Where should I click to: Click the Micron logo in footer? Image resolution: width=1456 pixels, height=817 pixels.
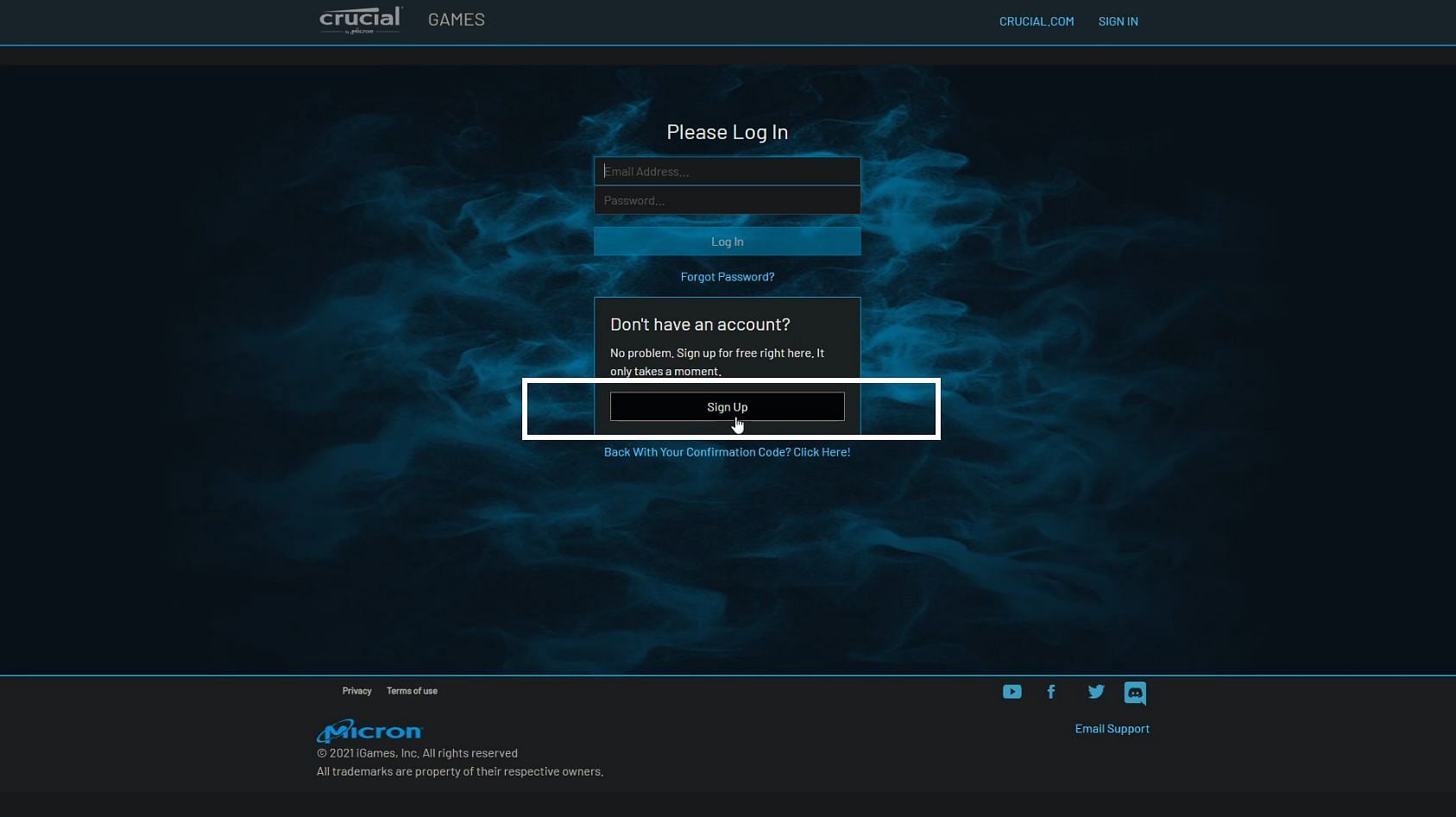[369, 731]
